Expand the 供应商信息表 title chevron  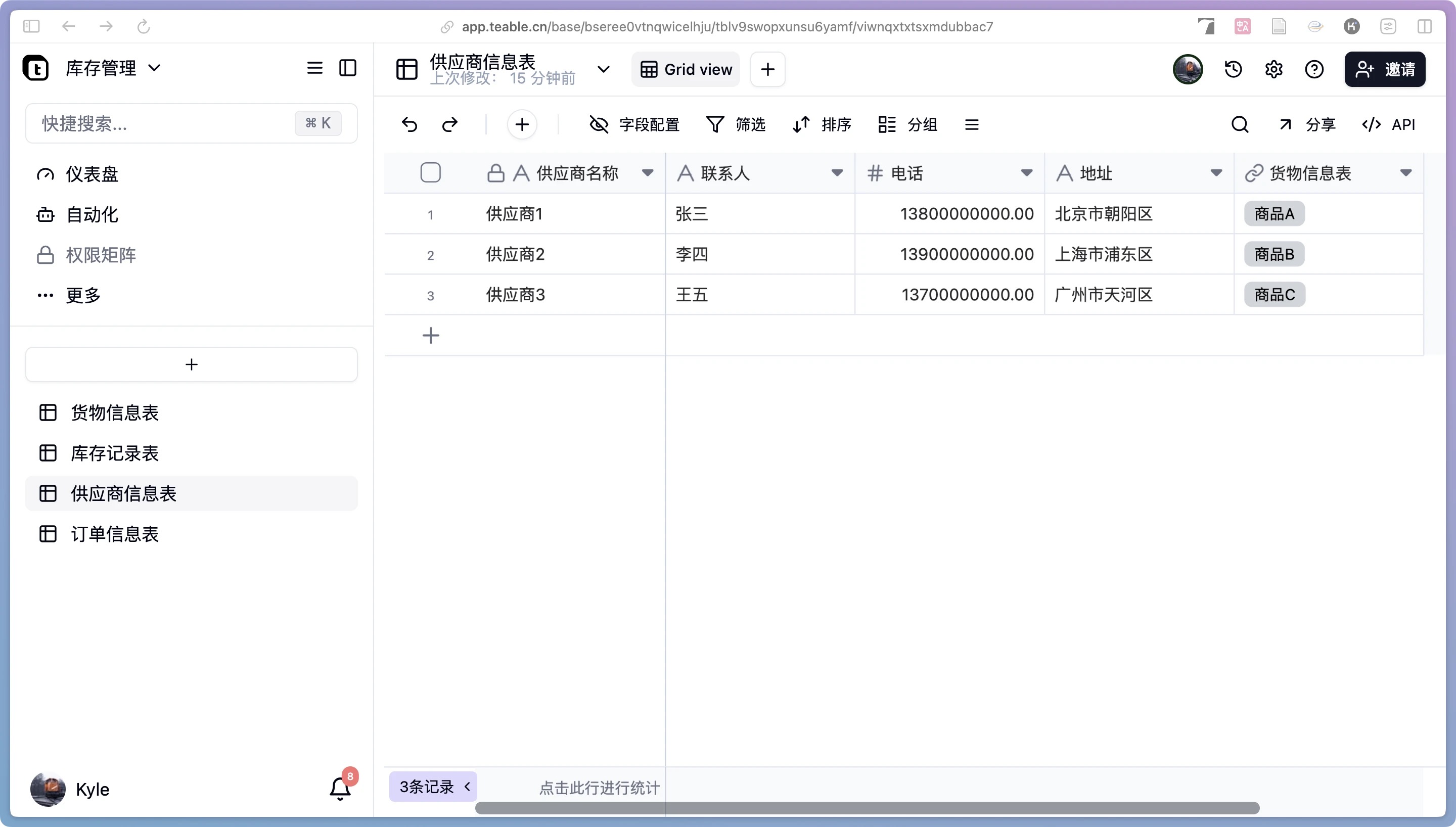[x=603, y=69]
